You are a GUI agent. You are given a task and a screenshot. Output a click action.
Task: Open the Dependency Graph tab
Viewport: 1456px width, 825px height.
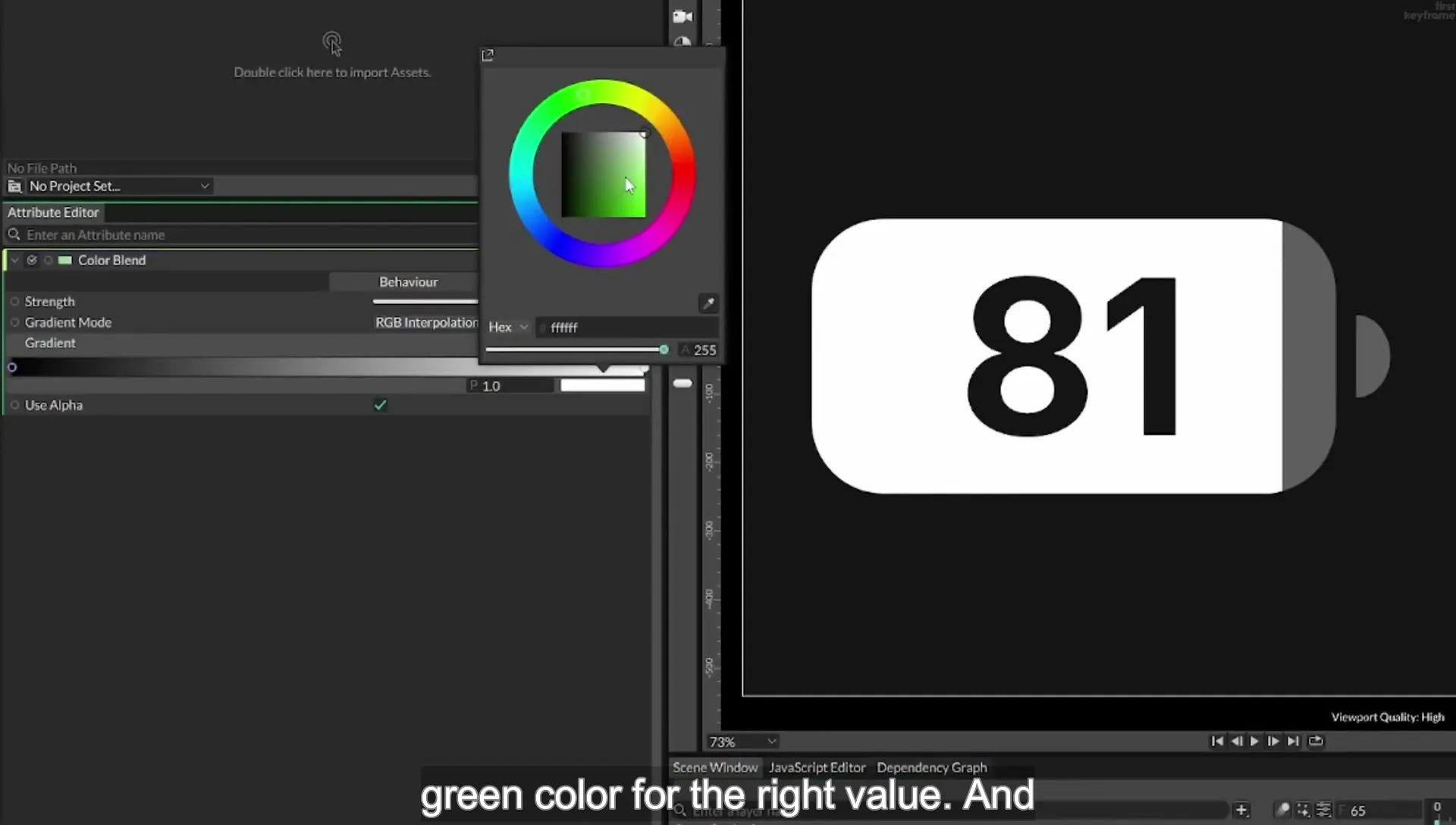932,767
